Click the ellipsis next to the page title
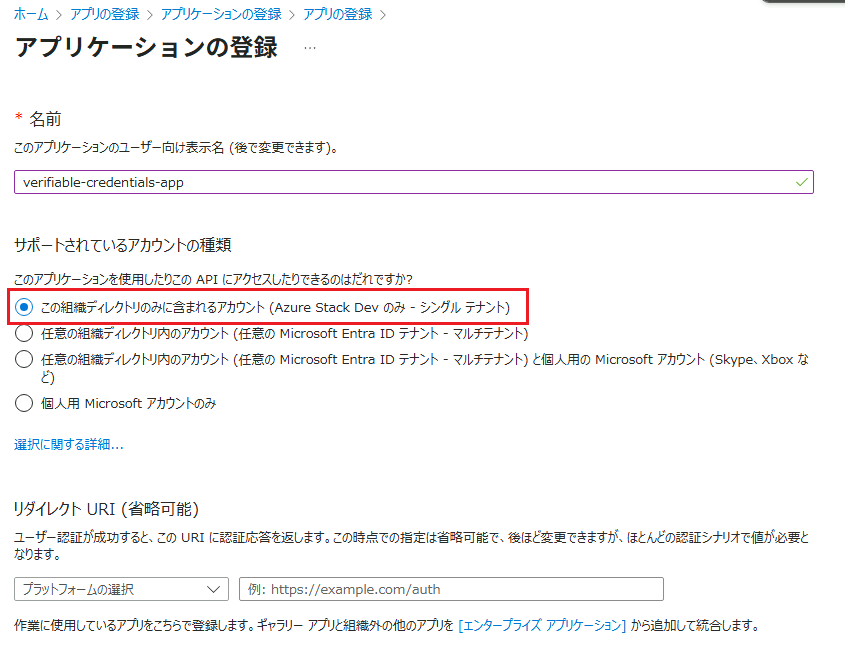The width and height of the screenshot is (845, 658). coord(309,48)
